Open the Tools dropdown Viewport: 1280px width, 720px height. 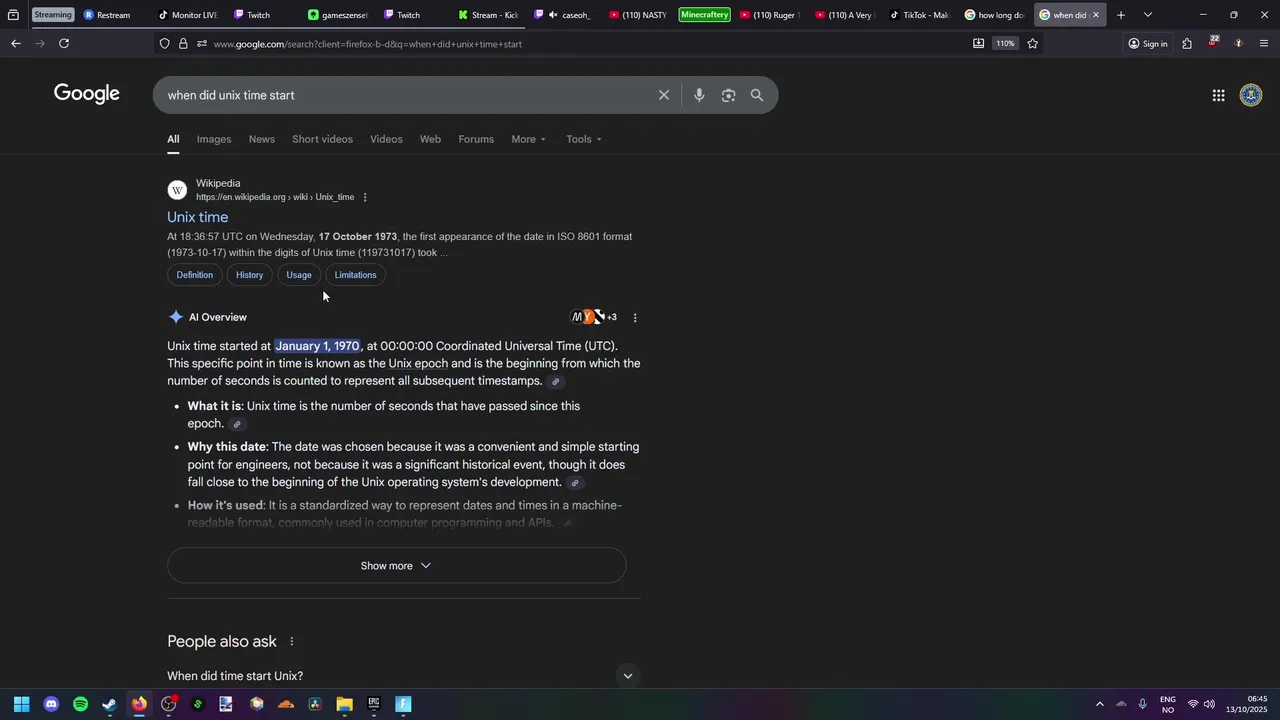click(584, 139)
